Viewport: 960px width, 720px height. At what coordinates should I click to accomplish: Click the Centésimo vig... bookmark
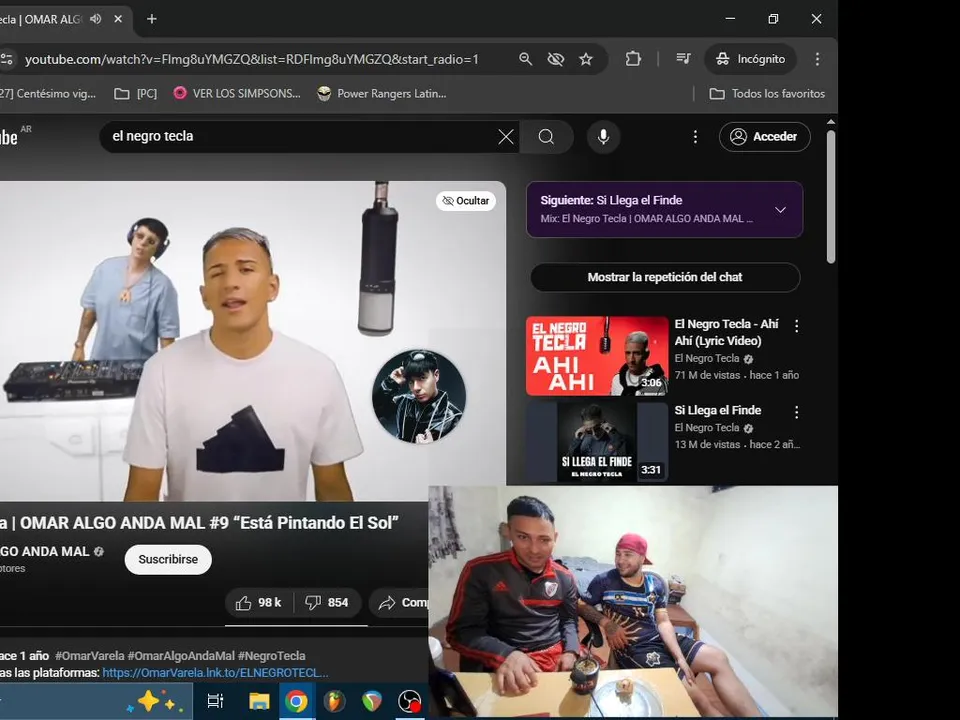point(48,94)
